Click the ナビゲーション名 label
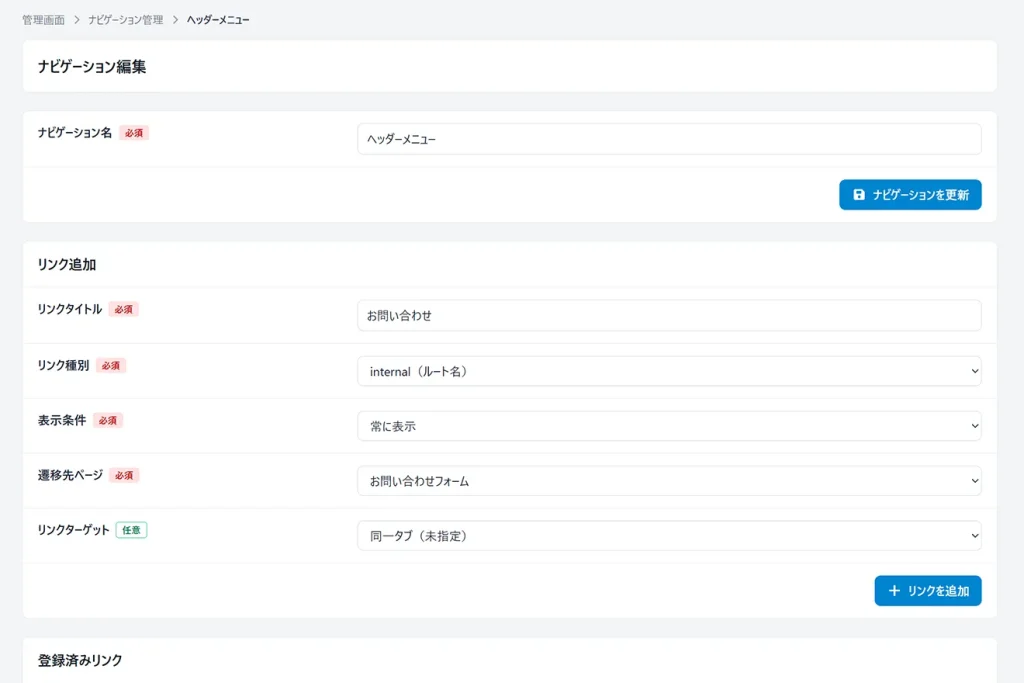The width and height of the screenshot is (1024, 683). click(74, 133)
